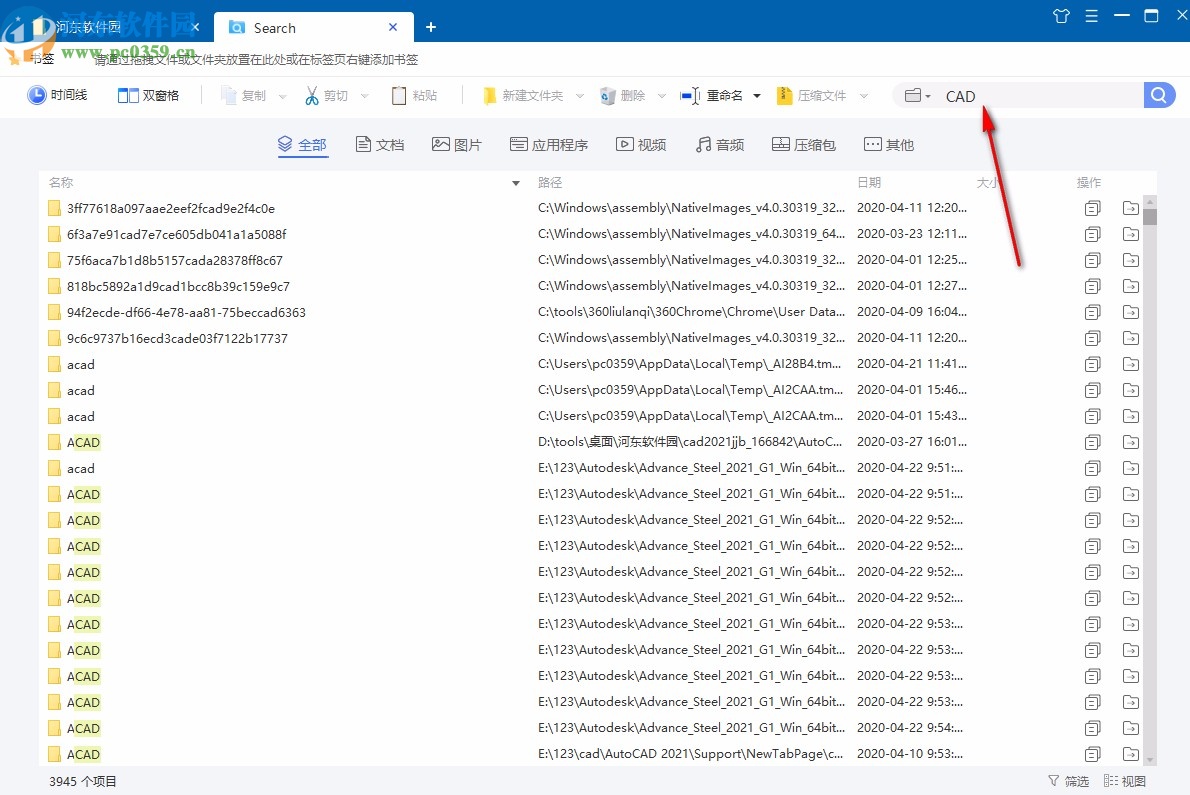Select the Archives (压缩包) filter tab
Image resolution: width=1190 pixels, height=795 pixels.
(x=804, y=144)
